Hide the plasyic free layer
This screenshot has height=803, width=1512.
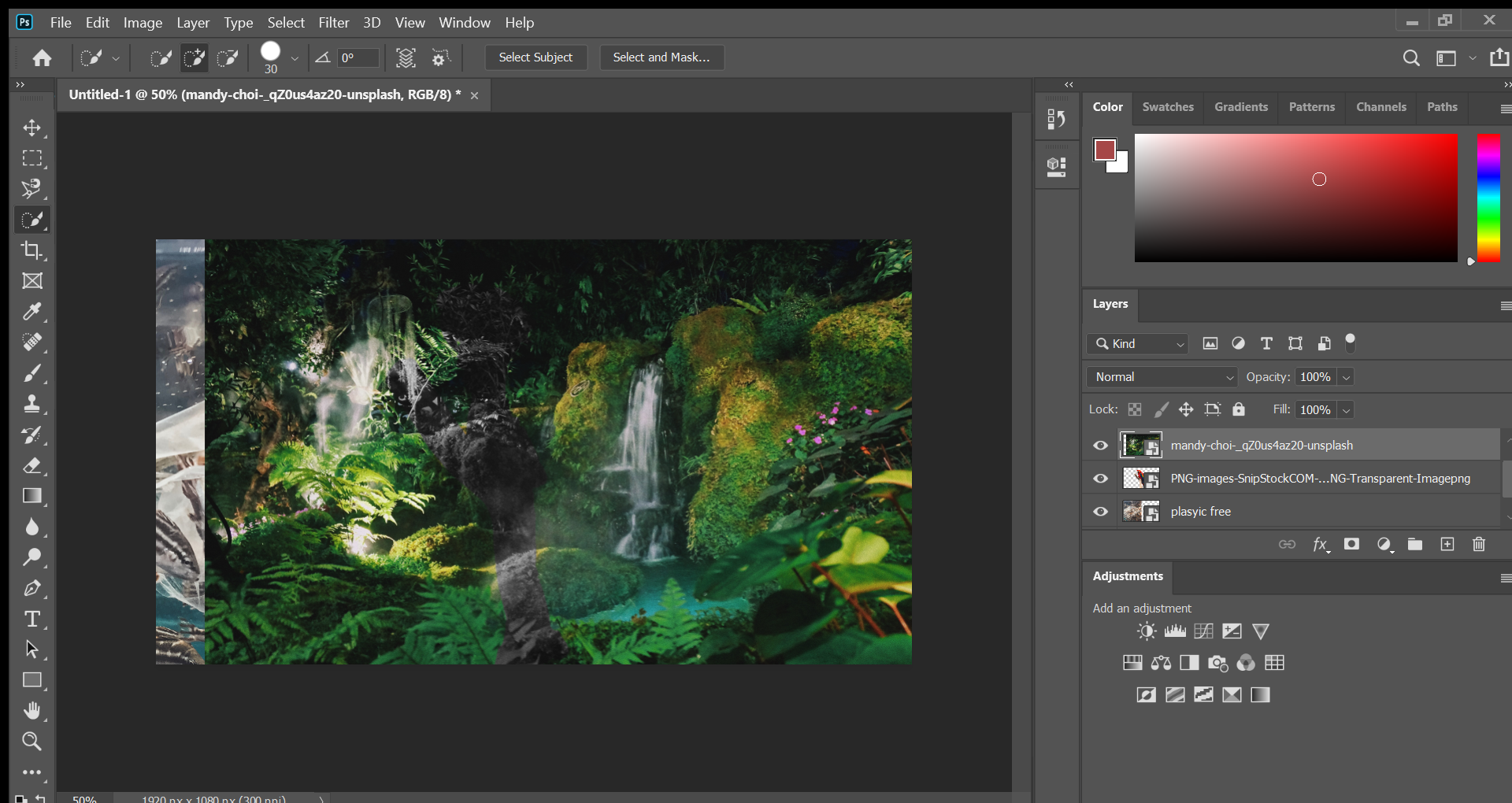click(x=1100, y=512)
